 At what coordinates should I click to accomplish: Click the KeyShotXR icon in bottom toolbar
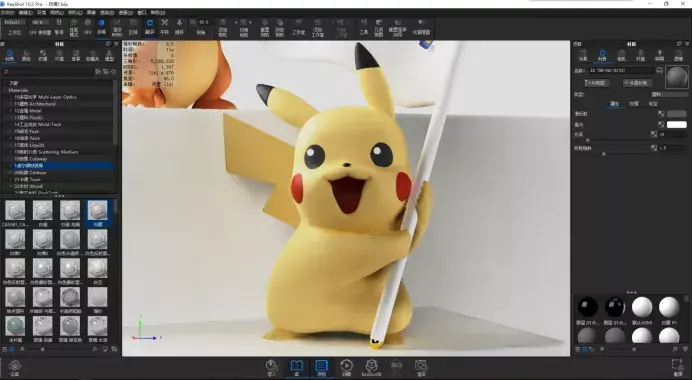pos(372,368)
